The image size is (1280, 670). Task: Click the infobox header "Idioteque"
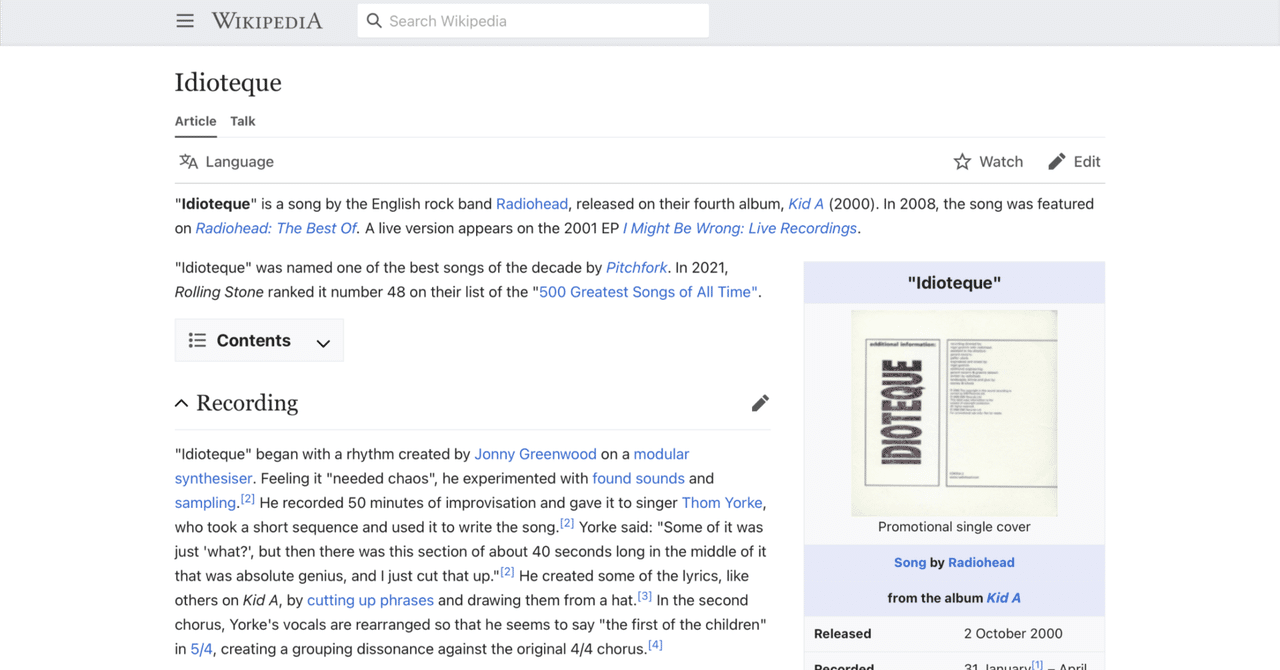click(x=954, y=283)
